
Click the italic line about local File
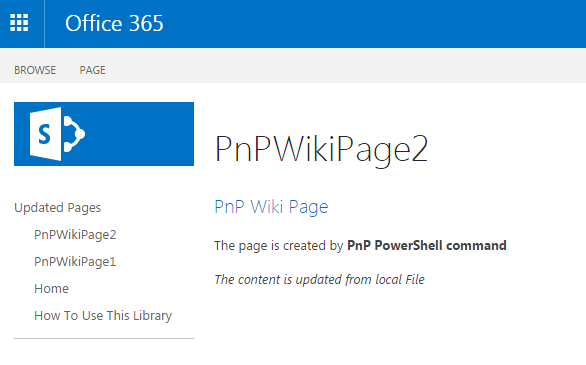(320, 279)
